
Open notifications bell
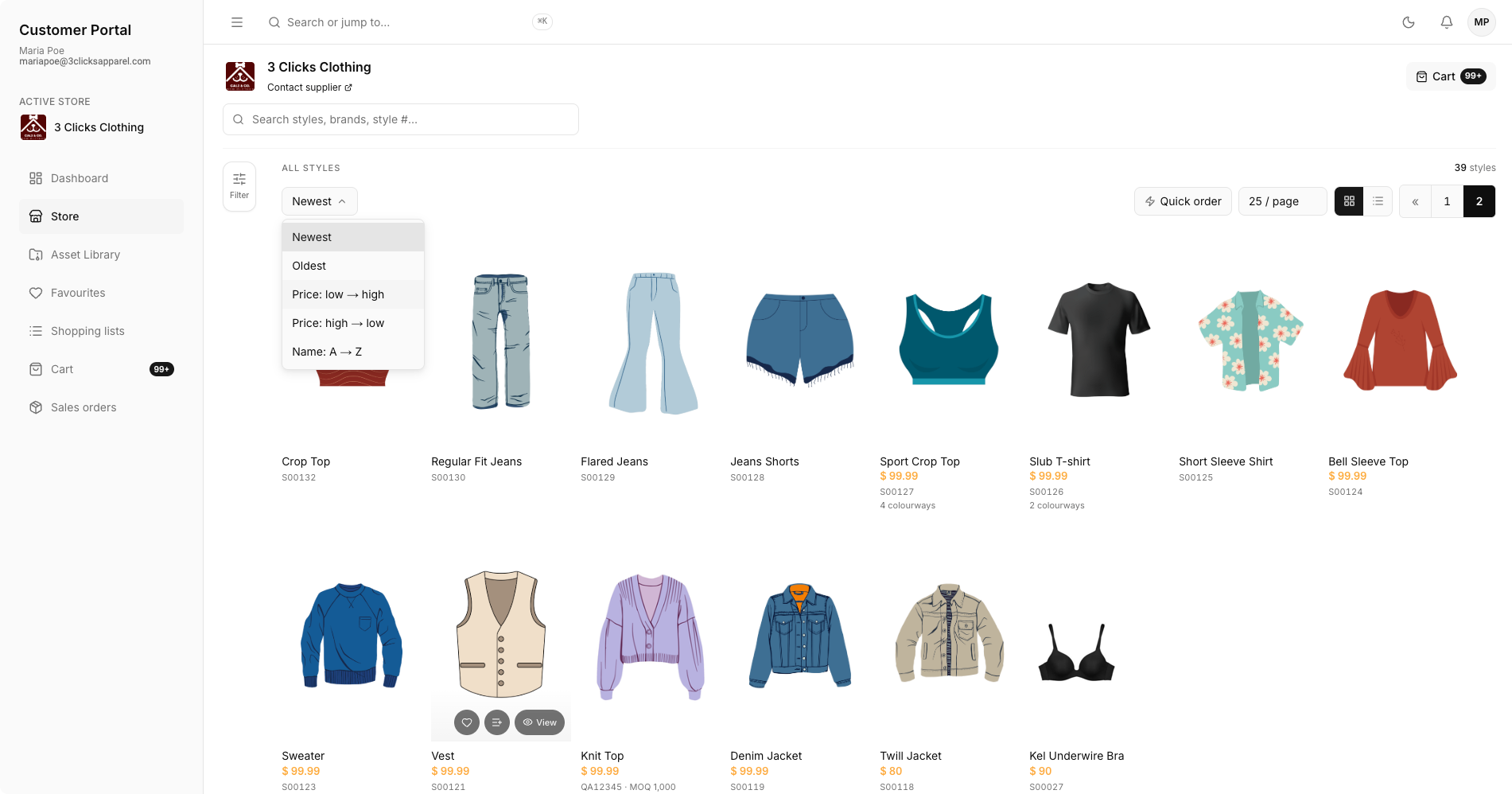pos(1447,22)
